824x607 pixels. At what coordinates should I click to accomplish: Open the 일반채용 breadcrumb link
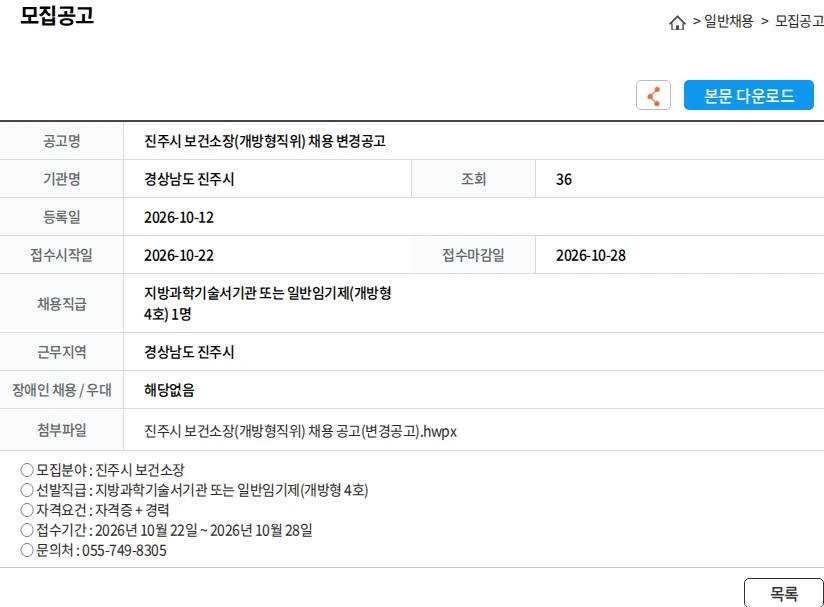tap(728, 21)
